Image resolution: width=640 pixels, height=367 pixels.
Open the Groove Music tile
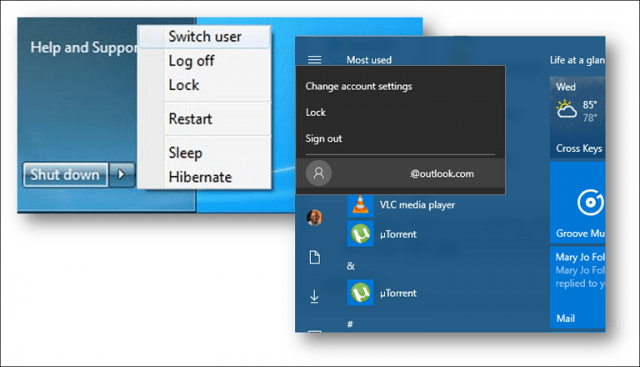tap(578, 203)
